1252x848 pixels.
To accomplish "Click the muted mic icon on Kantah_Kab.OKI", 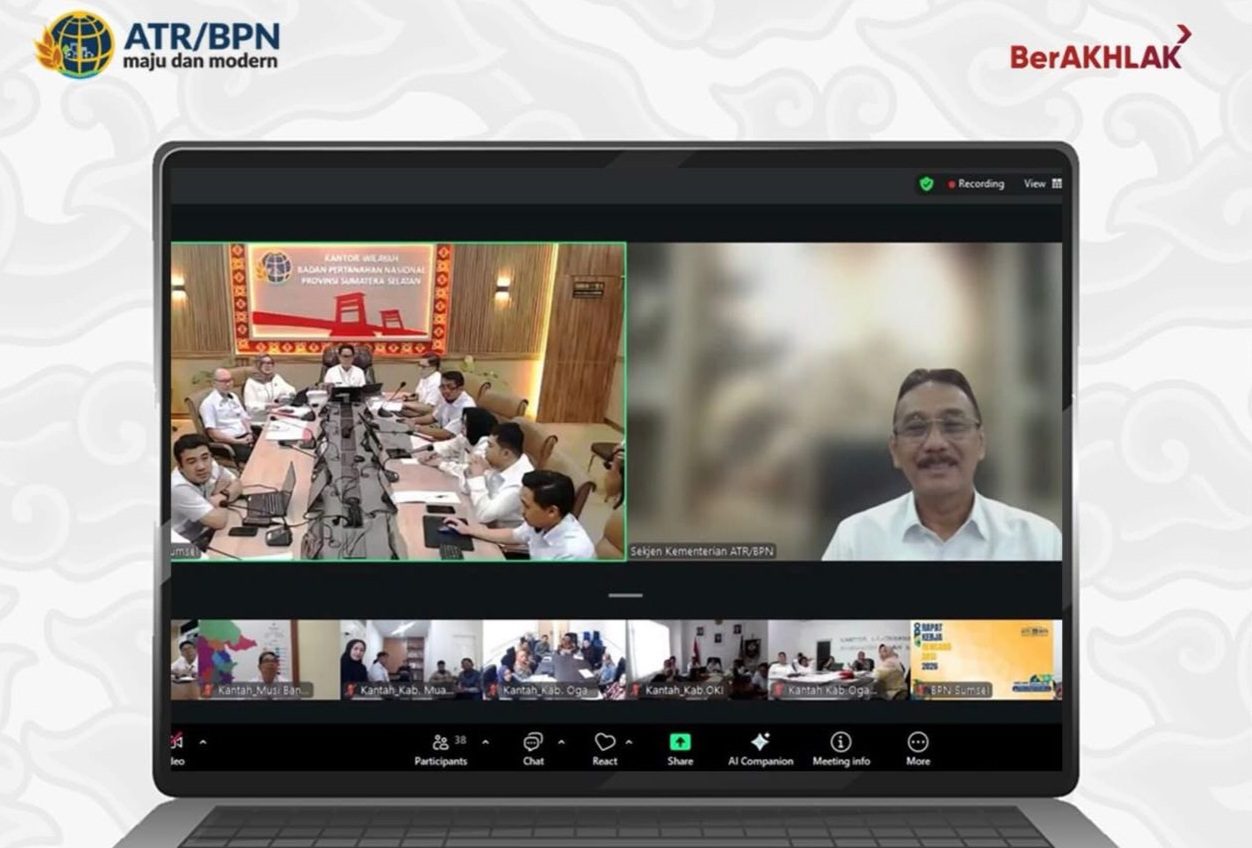I will click(x=635, y=690).
